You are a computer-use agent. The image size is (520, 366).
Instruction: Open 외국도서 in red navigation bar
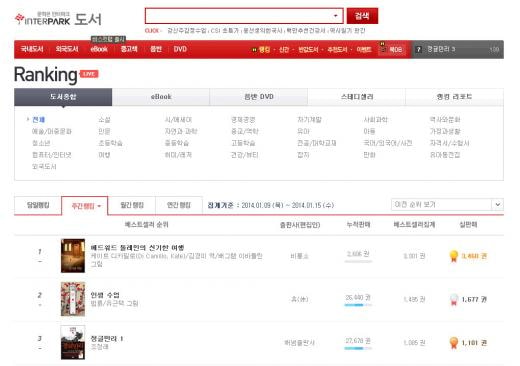tap(67, 49)
